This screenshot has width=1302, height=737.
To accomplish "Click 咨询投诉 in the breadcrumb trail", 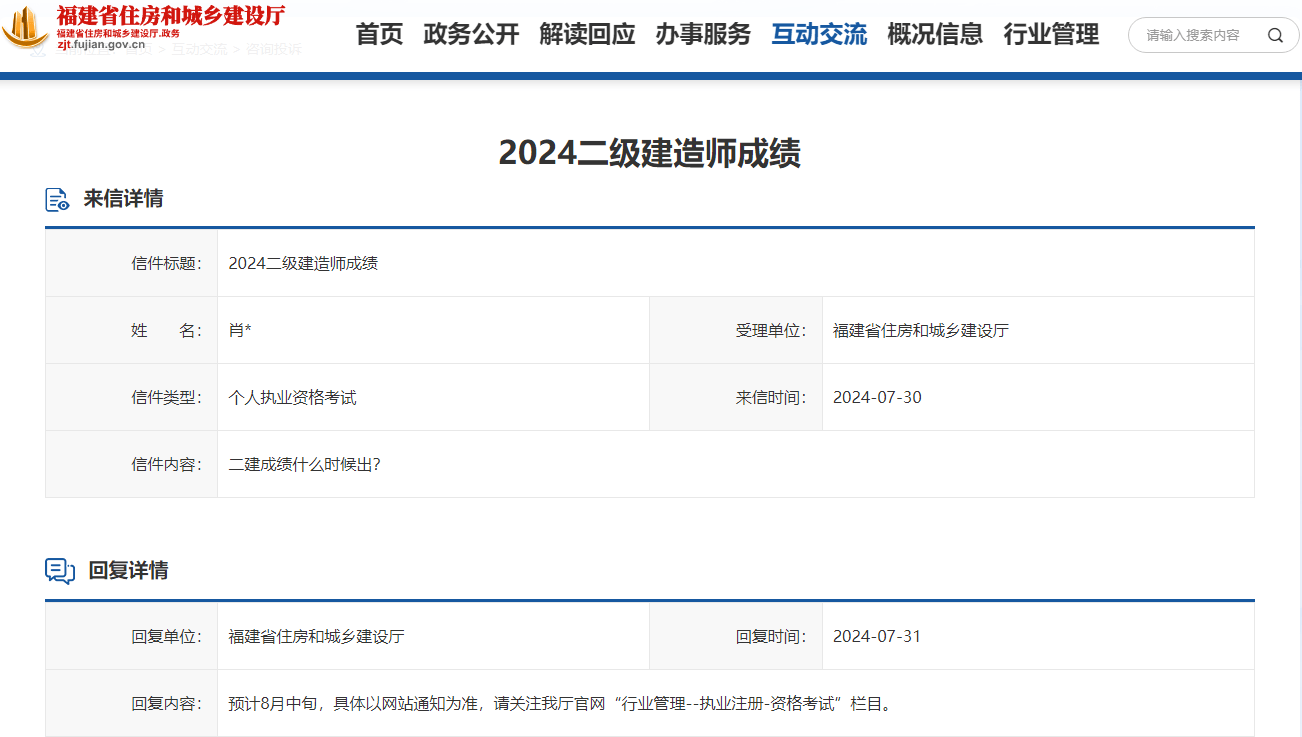I will click(x=272, y=51).
